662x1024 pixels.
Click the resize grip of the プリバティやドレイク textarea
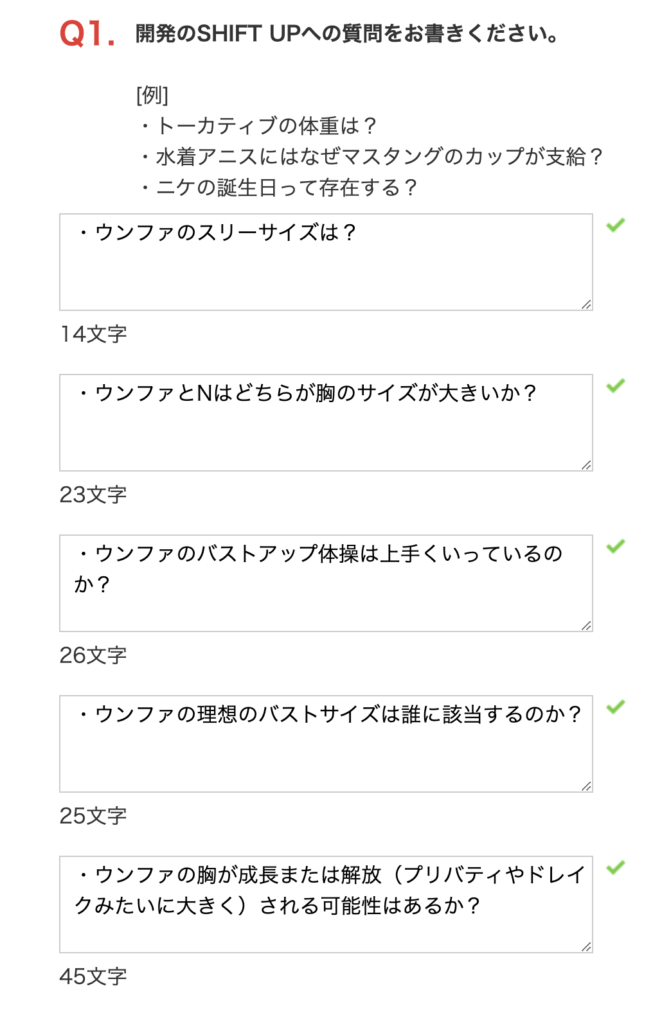click(586, 947)
